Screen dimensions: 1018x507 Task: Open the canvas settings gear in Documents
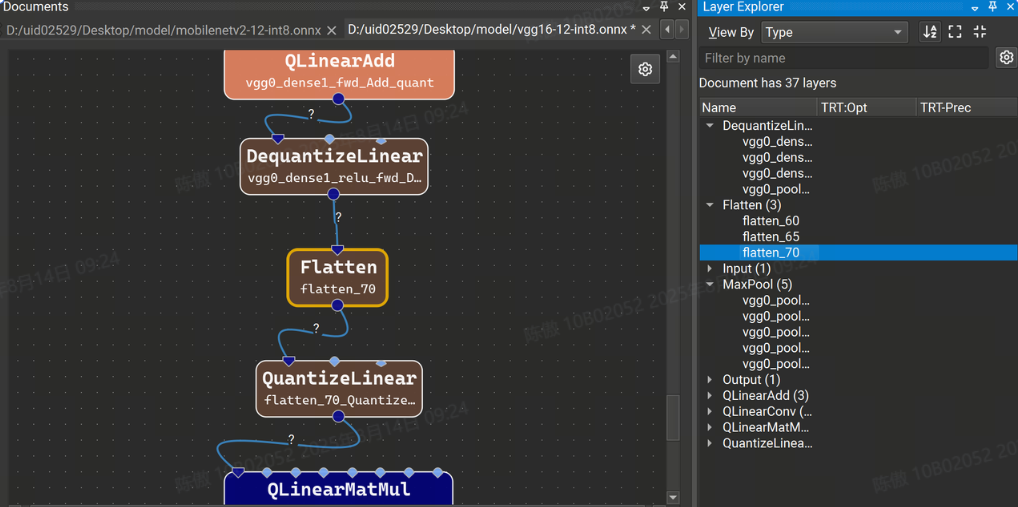645,69
